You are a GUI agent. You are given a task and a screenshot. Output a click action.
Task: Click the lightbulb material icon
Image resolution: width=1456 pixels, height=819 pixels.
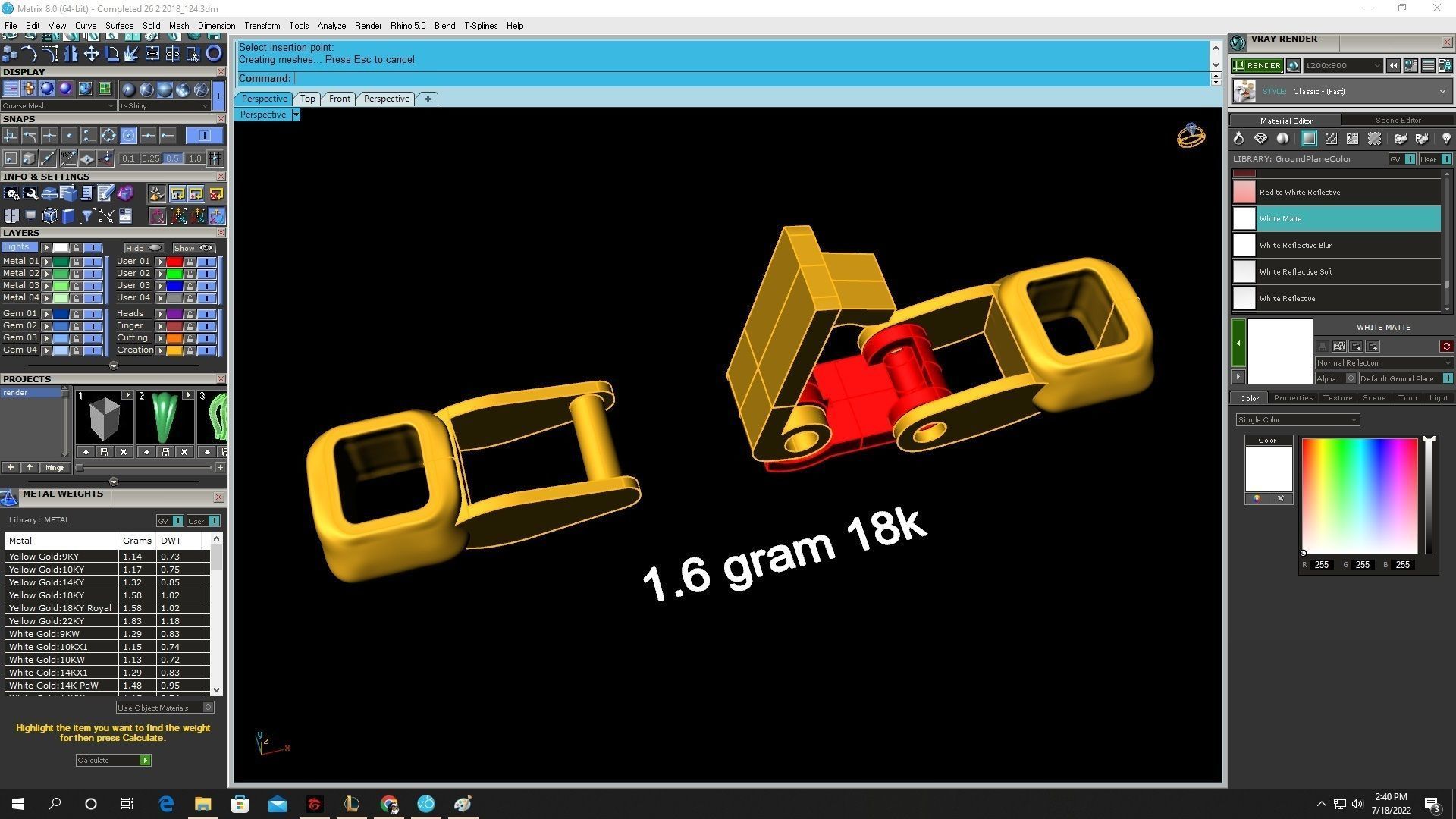tap(1446, 139)
